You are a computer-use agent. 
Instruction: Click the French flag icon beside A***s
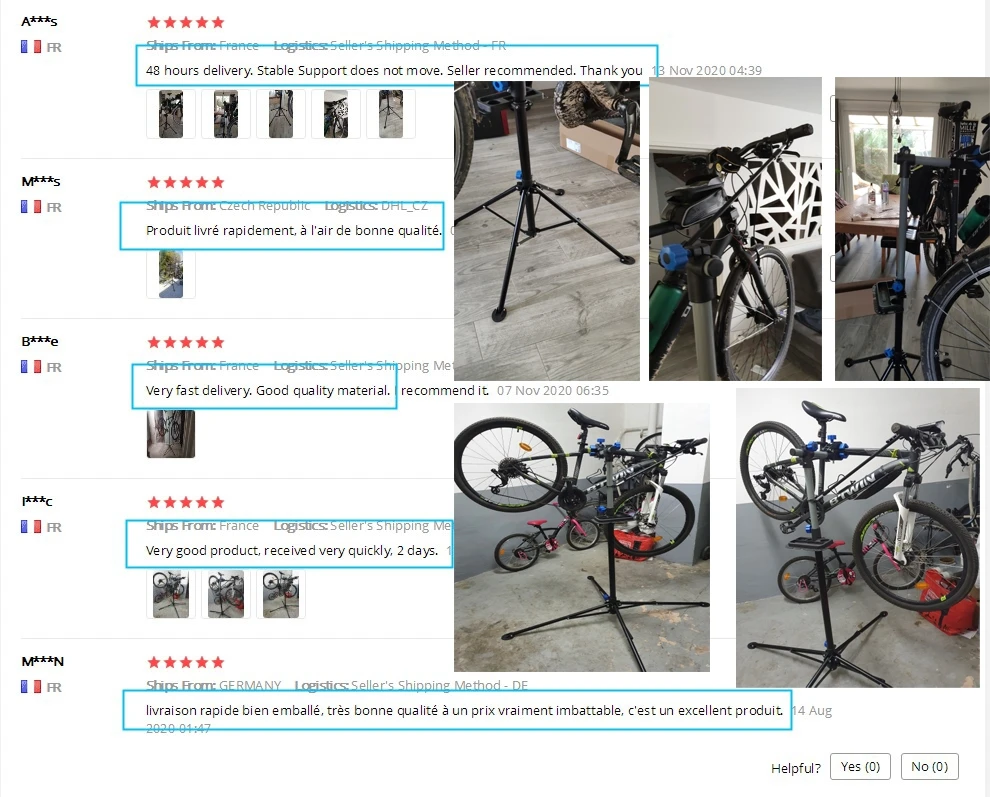click(x=31, y=47)
